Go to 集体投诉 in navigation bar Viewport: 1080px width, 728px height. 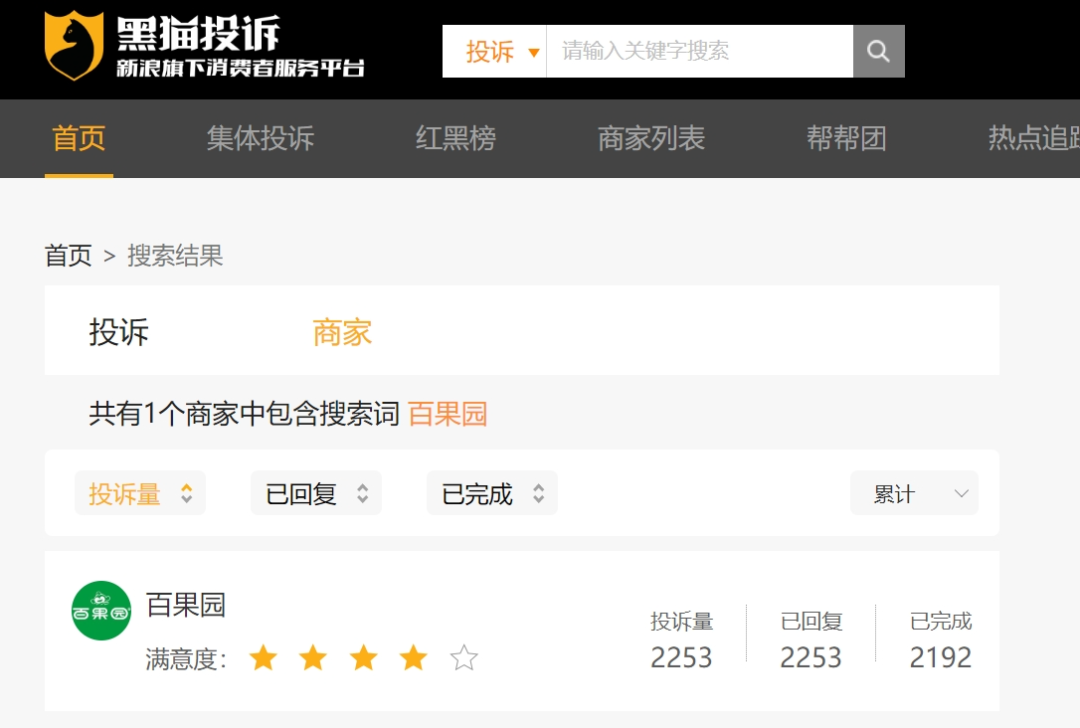(260, 138)
